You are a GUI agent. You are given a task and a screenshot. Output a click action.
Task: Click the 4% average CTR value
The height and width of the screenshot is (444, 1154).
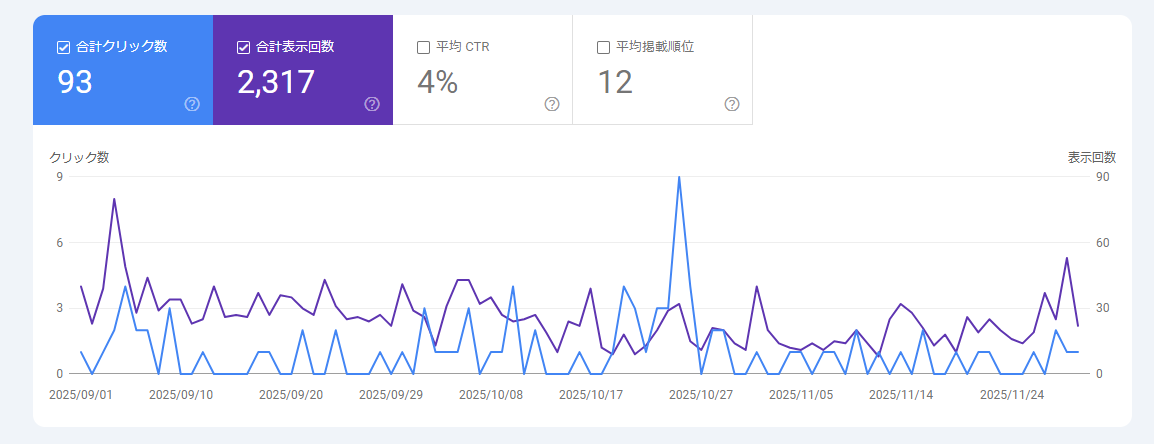(x=437, y=82)
